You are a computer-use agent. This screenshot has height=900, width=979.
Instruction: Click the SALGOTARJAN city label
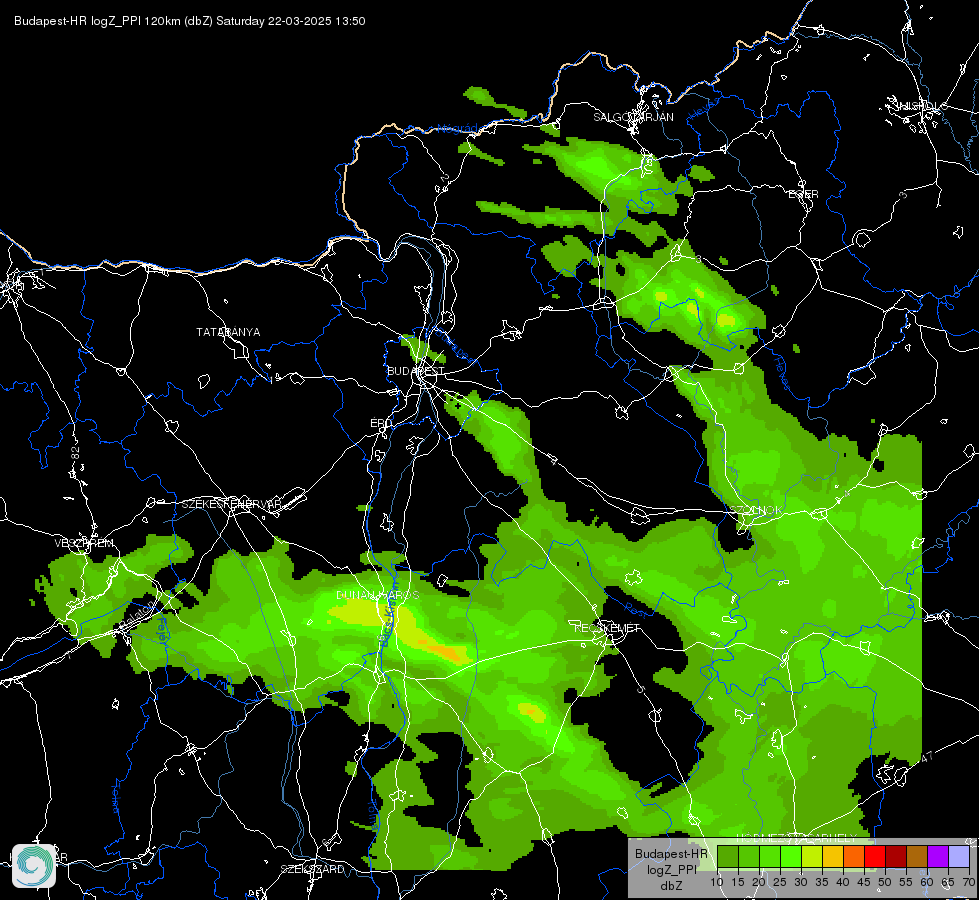[x=633, y=117]
